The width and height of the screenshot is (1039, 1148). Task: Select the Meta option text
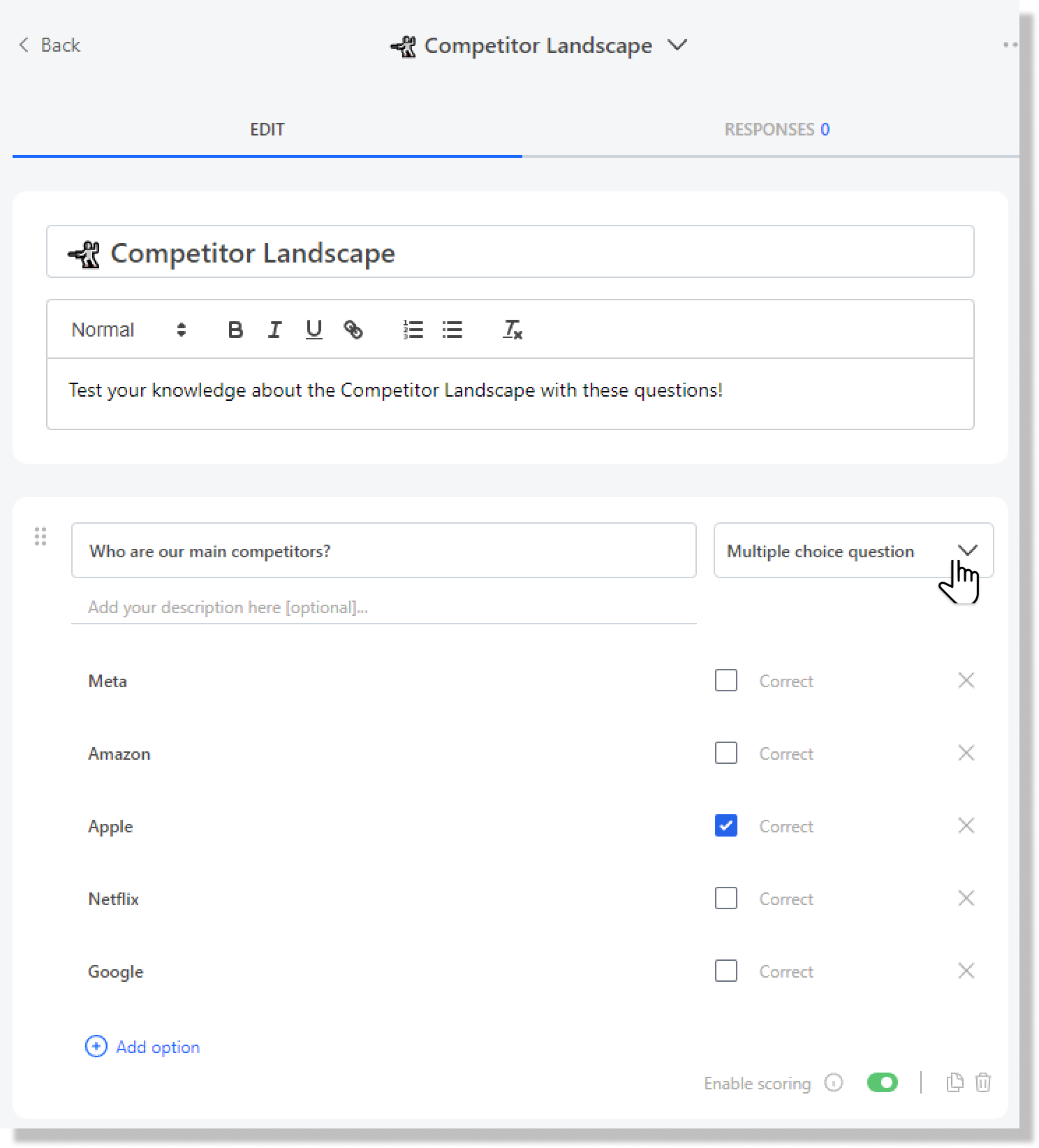coord(108,682)
